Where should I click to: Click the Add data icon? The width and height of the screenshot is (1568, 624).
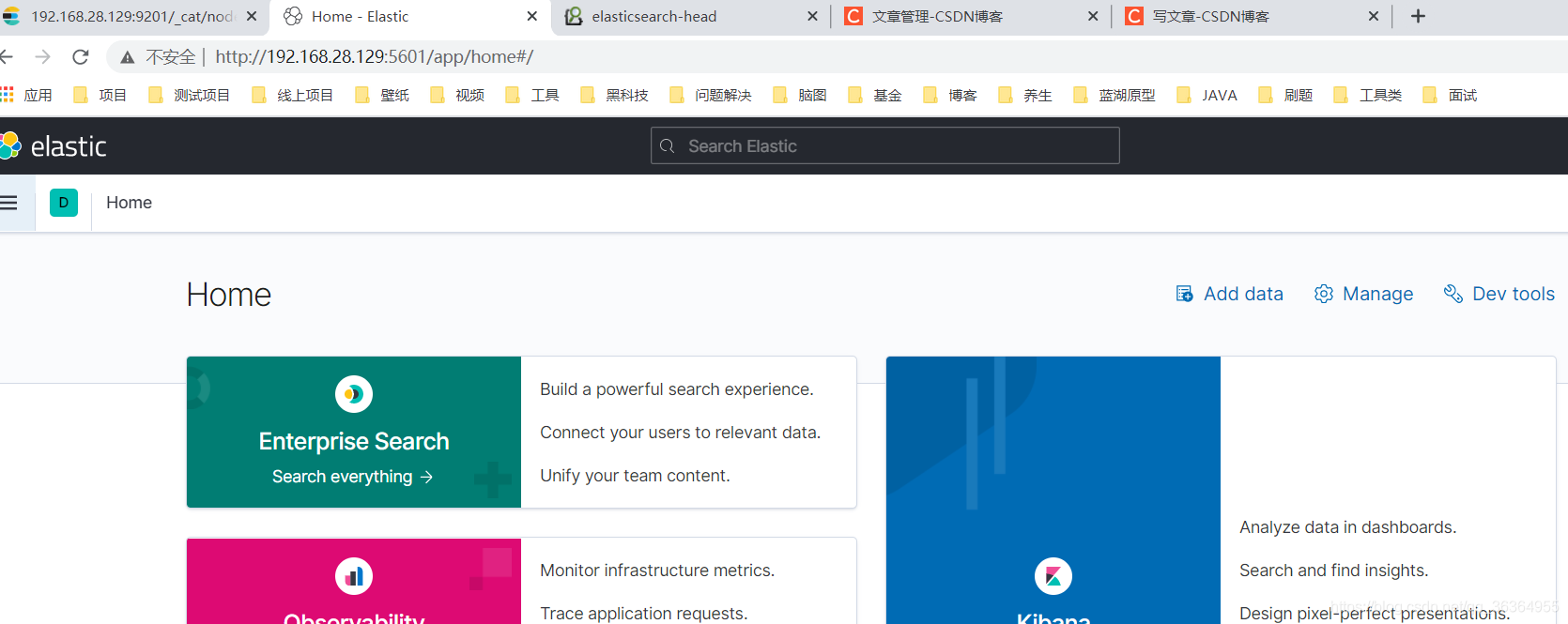click(1185, 294)
